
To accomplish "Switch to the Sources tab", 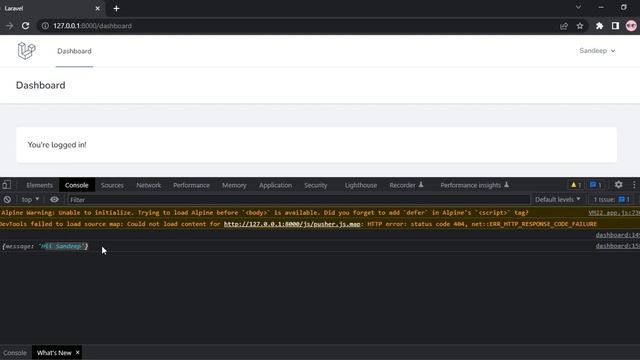I will [x=112, y=185].
